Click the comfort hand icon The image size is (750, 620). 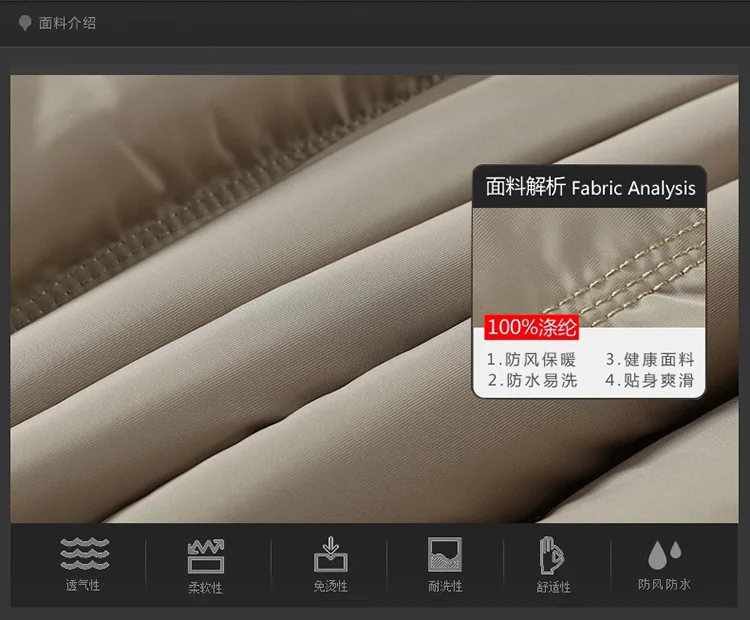[x=552, y=555]
